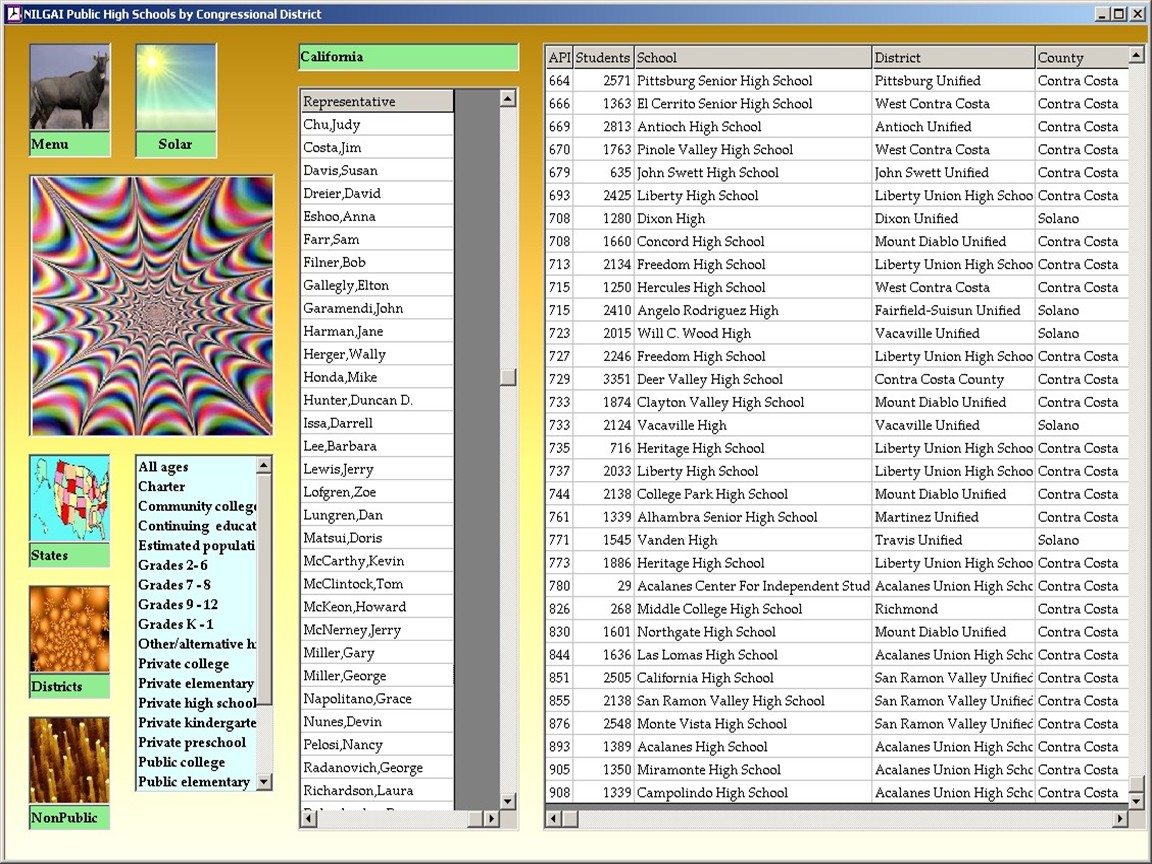Viewport: 1152px width, 864px height.
Task: Click the green Menu label button
Action: coord(69,144)
